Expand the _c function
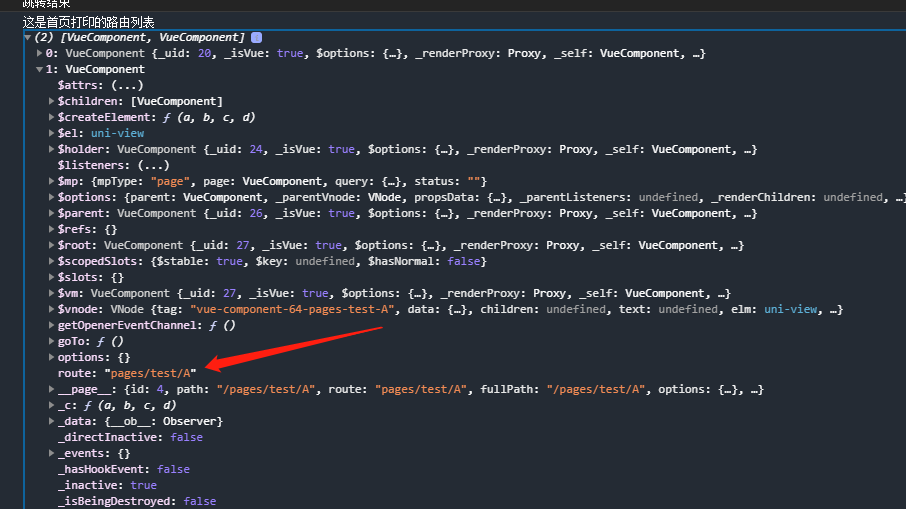 click(x=51, y=406)
